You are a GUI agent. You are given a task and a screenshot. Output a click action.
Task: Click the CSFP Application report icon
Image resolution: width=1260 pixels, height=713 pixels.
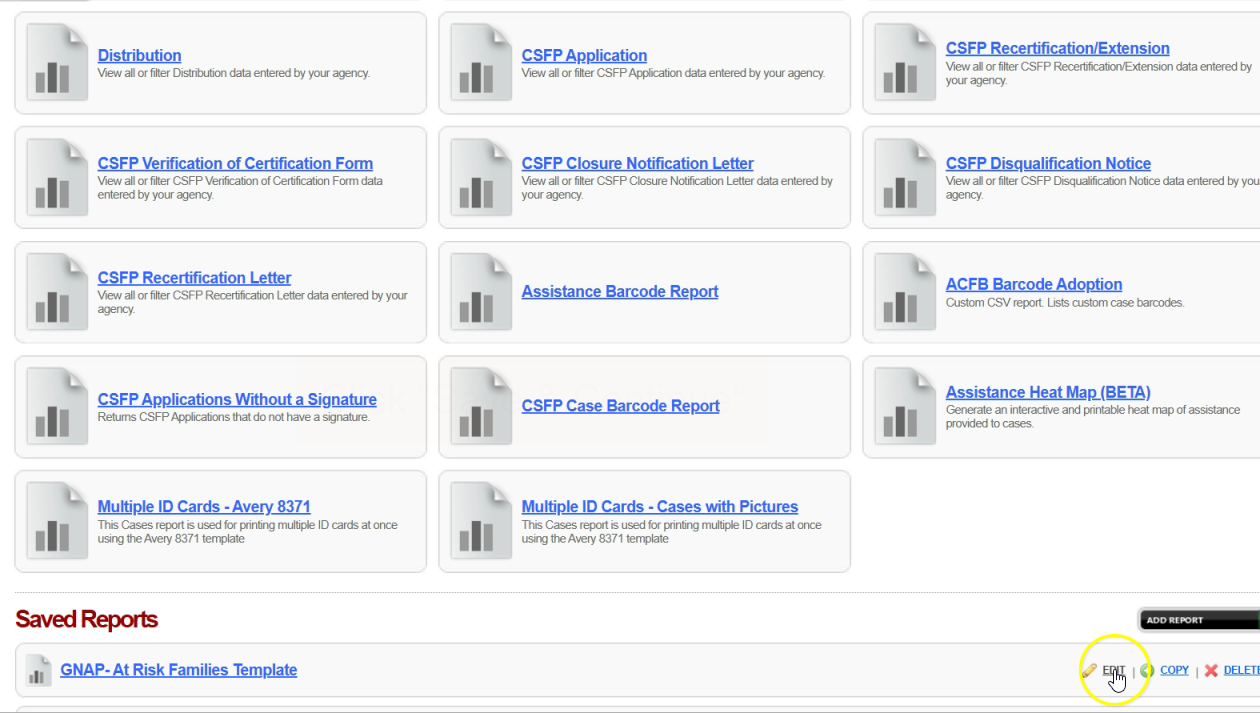click(481, 63)
